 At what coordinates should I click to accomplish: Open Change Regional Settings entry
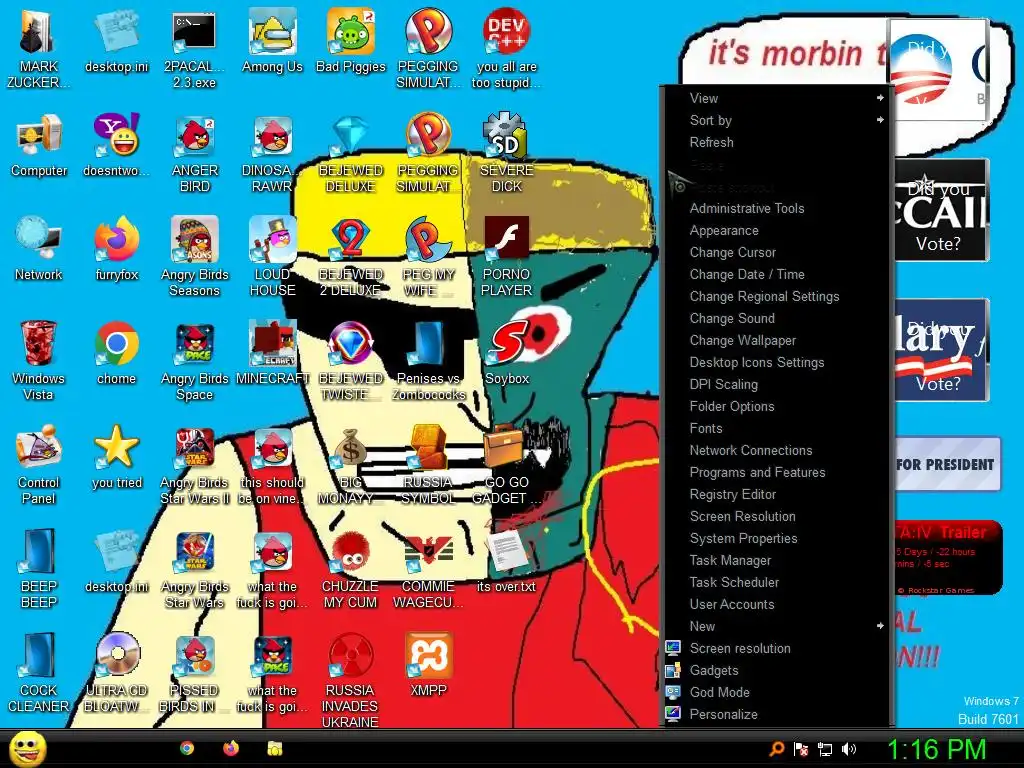776,296
